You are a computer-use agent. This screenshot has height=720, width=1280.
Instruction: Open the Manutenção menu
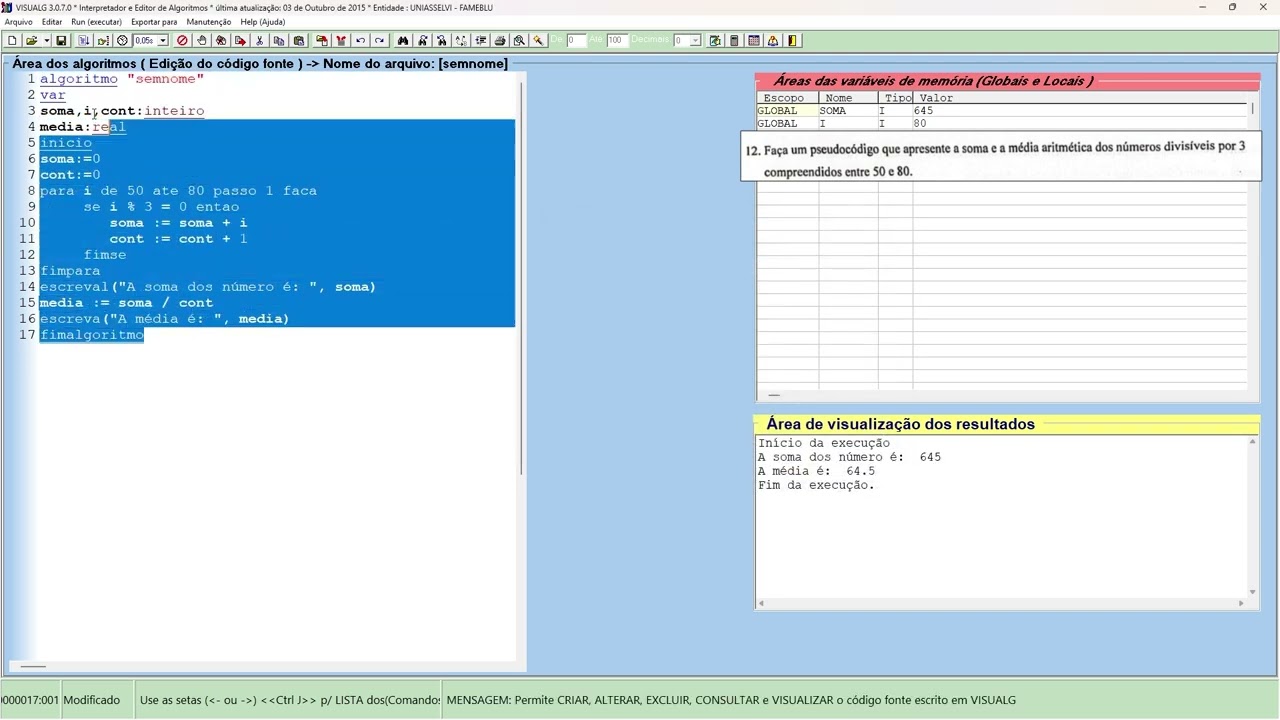[x=209, y=22]
